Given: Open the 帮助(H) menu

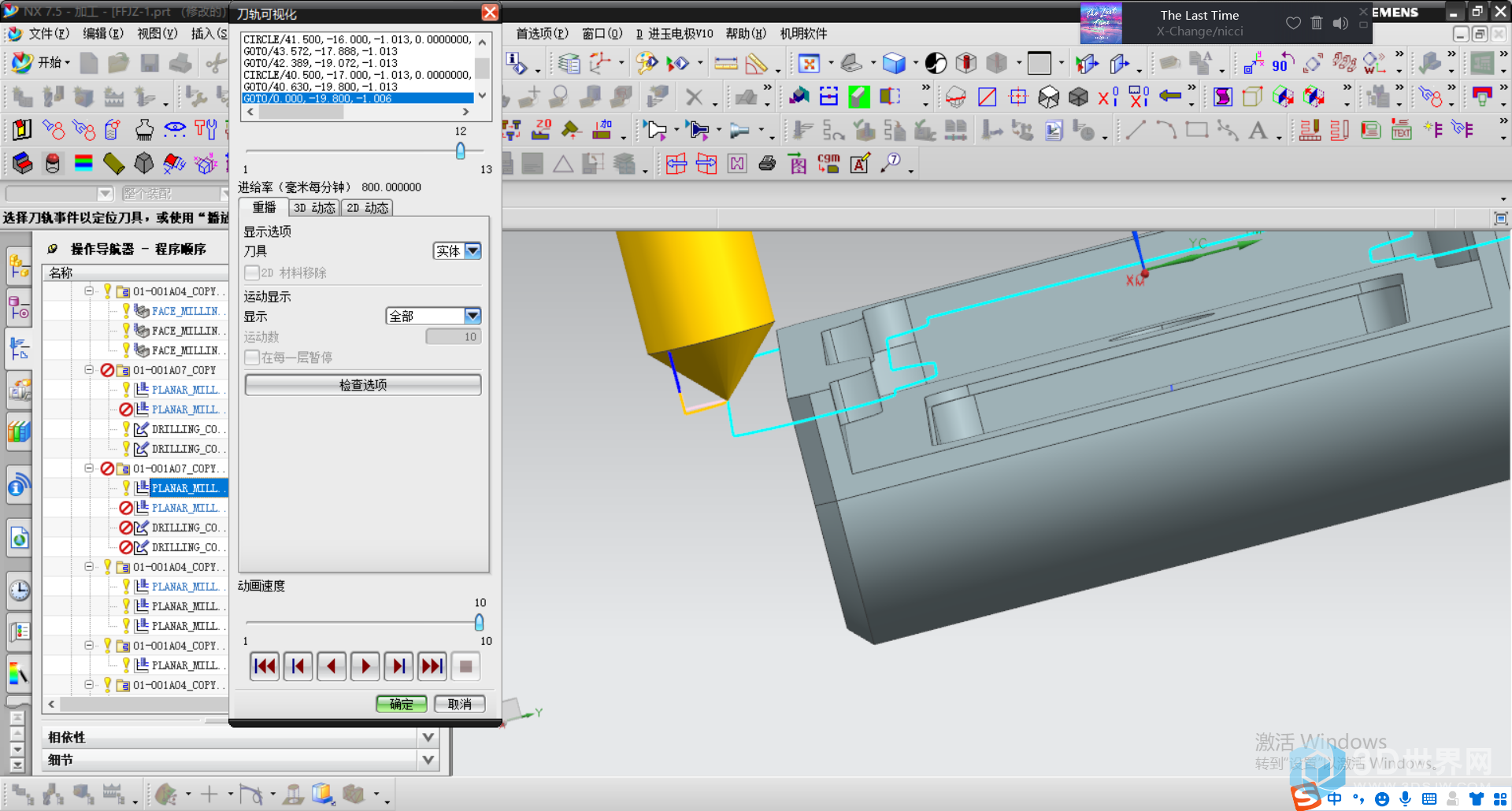Looking at the screenshot, I should coord(746,33).
